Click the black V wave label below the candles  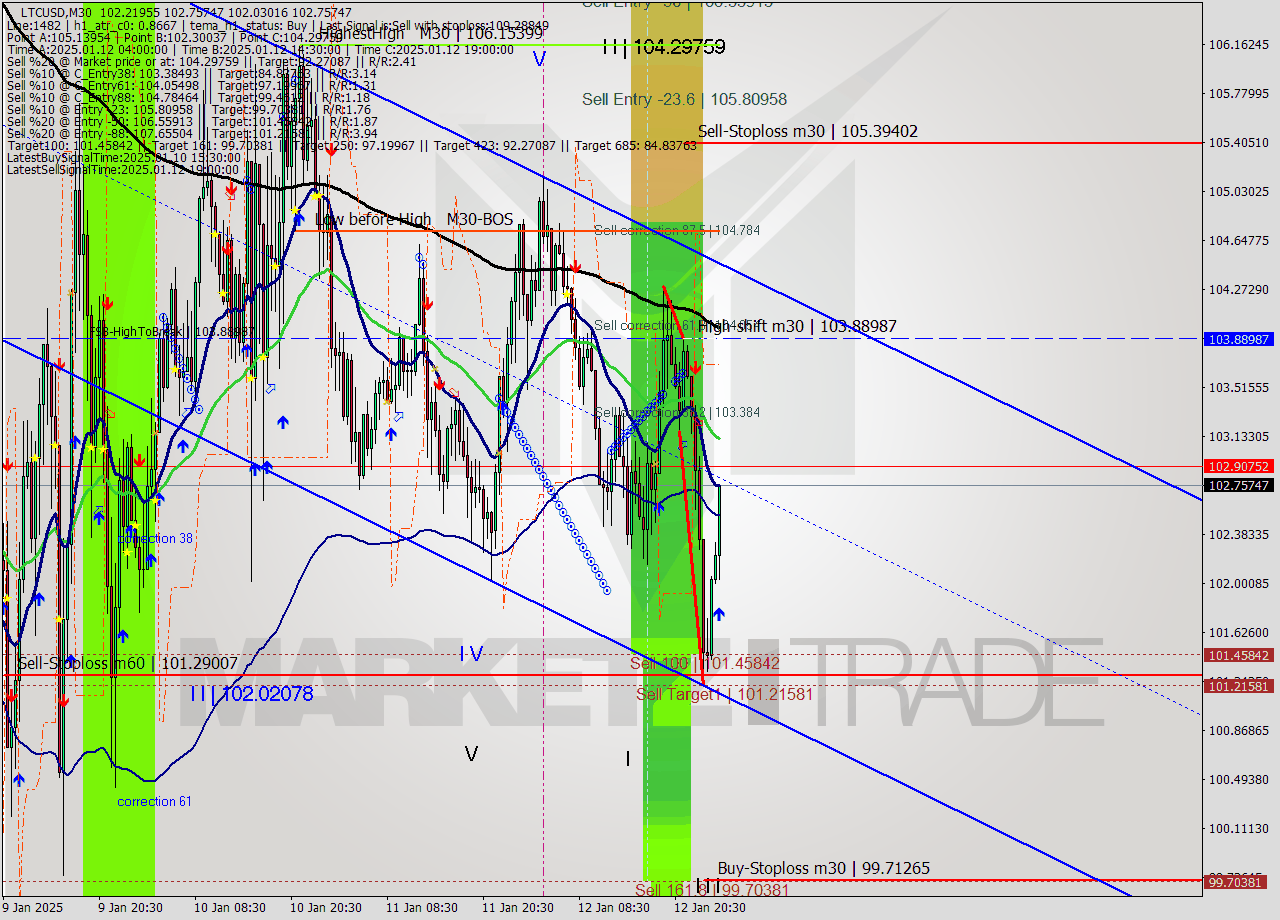pos(471,754)
